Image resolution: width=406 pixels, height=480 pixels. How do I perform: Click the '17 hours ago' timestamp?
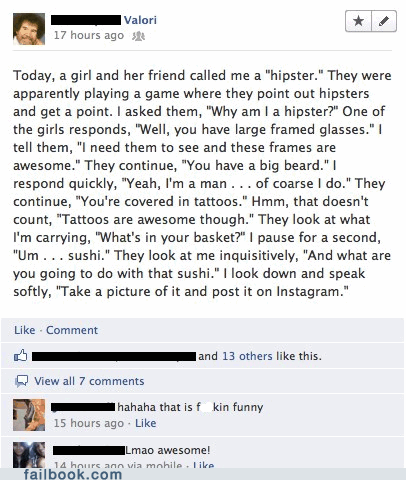point(89,35)
